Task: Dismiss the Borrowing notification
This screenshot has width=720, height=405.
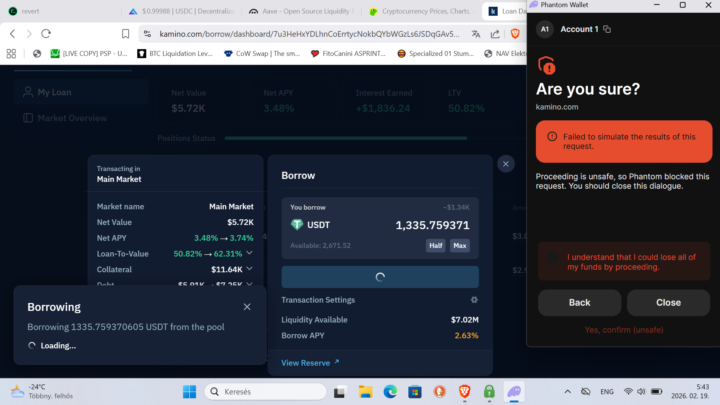Action: [x=247, y=307]
